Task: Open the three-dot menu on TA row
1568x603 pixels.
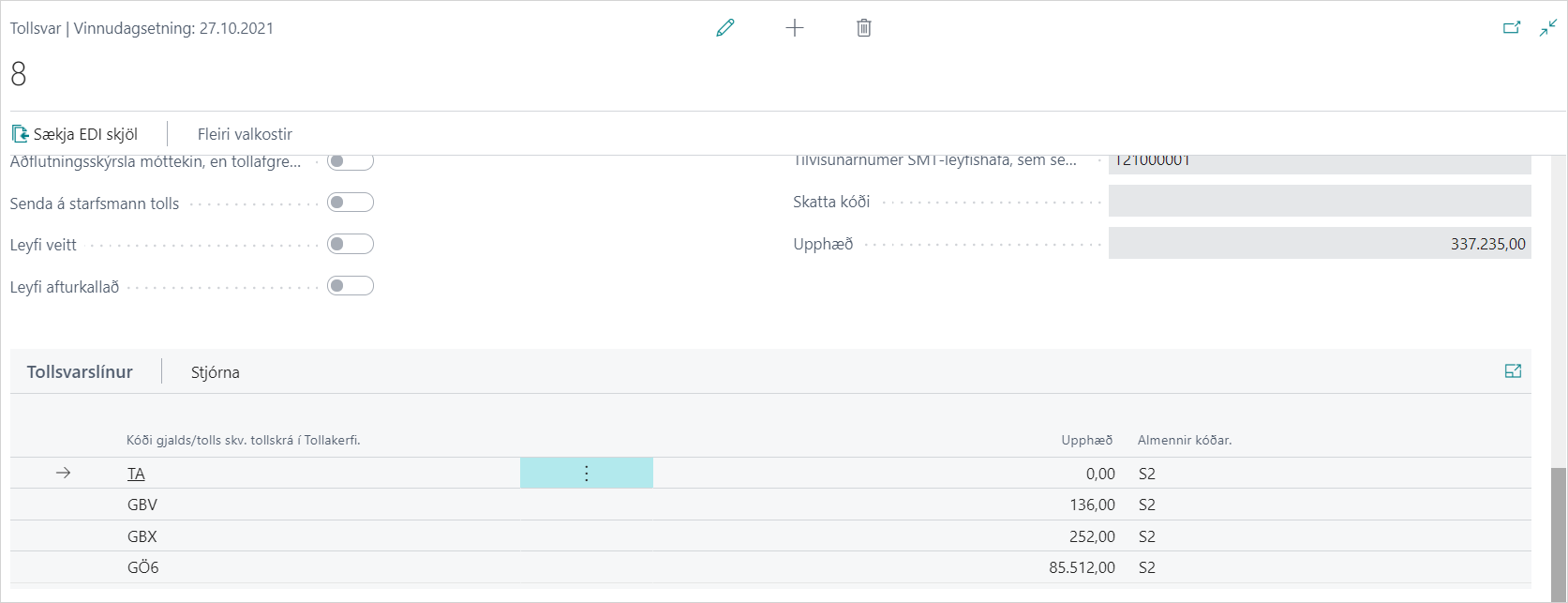Action: [587, 474]
